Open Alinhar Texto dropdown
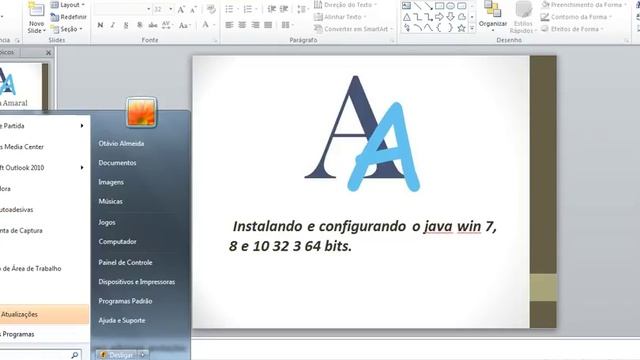640x360 pixels. point(340,17)
